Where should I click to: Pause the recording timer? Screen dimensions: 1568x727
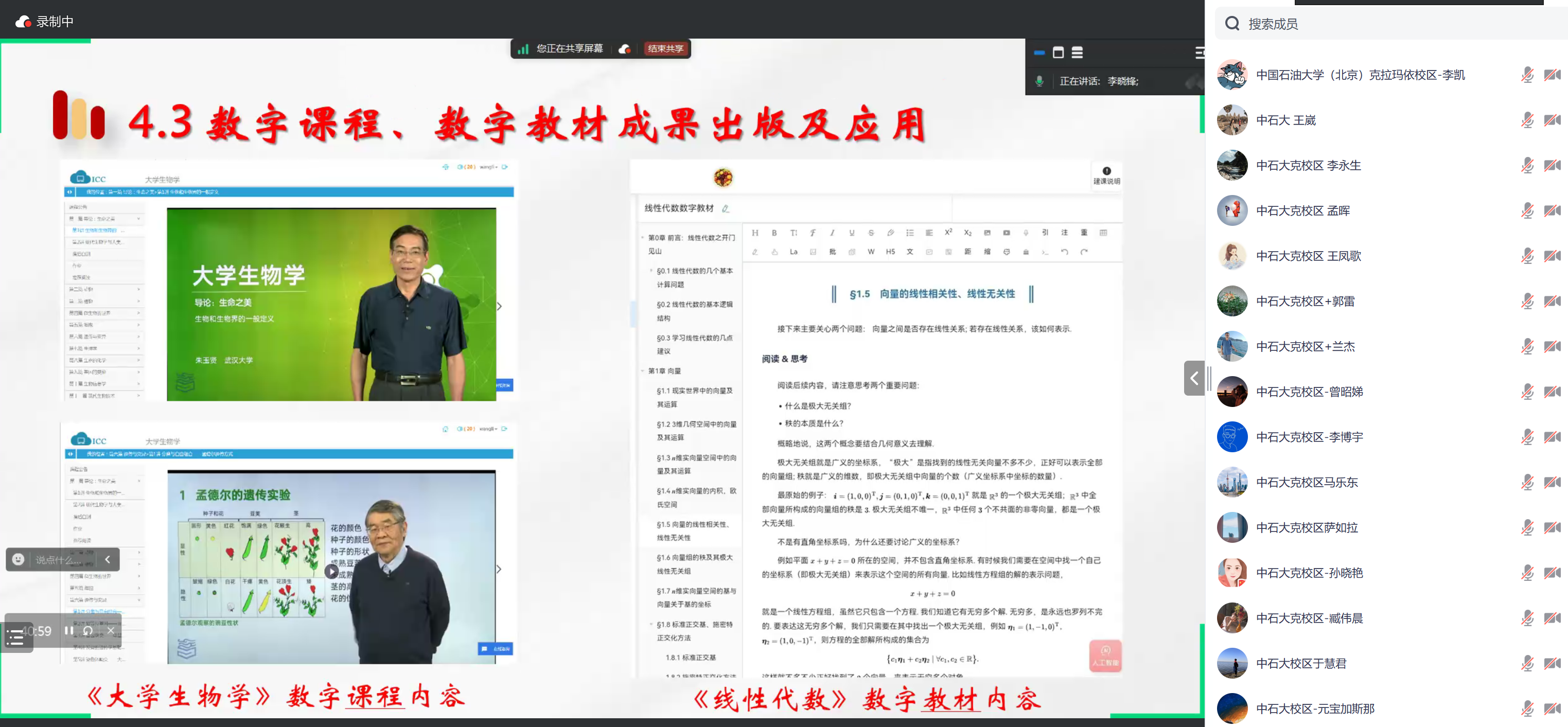69,630
